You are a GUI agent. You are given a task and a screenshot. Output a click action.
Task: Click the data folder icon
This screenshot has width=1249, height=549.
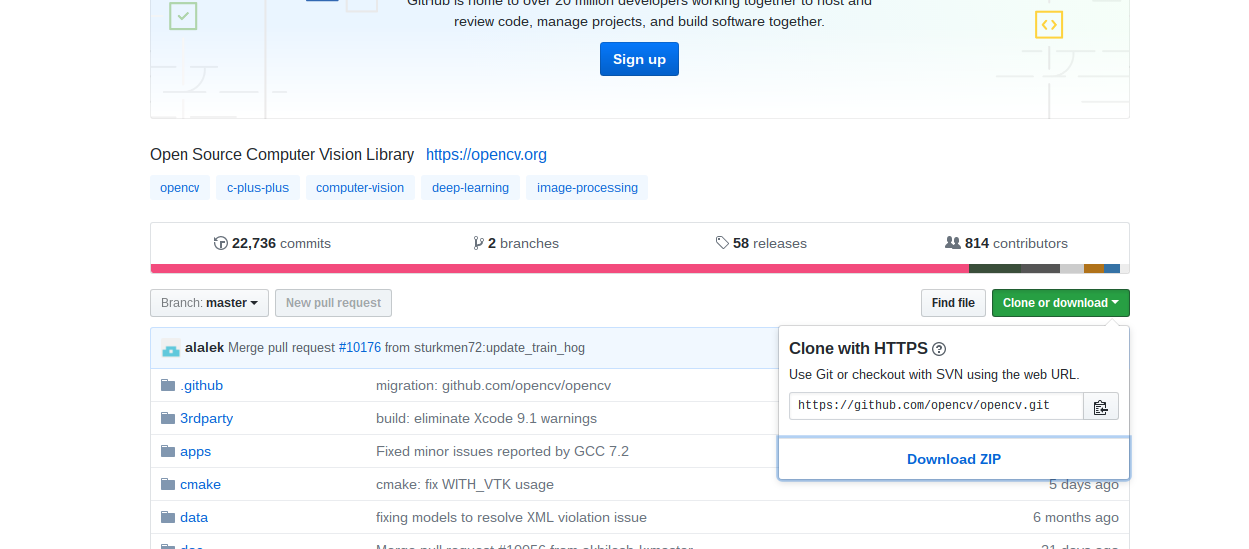point(168,518)
